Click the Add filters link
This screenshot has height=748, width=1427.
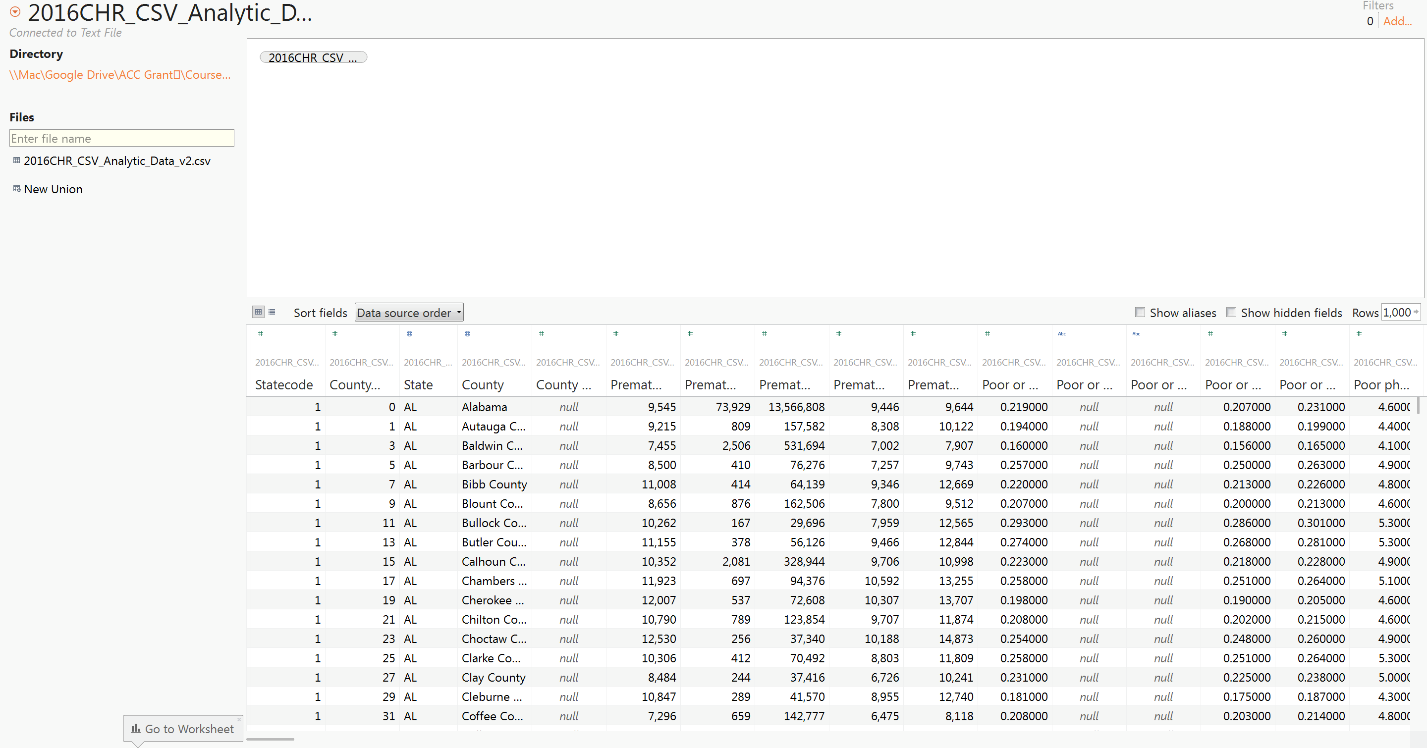pos(1397,21)
